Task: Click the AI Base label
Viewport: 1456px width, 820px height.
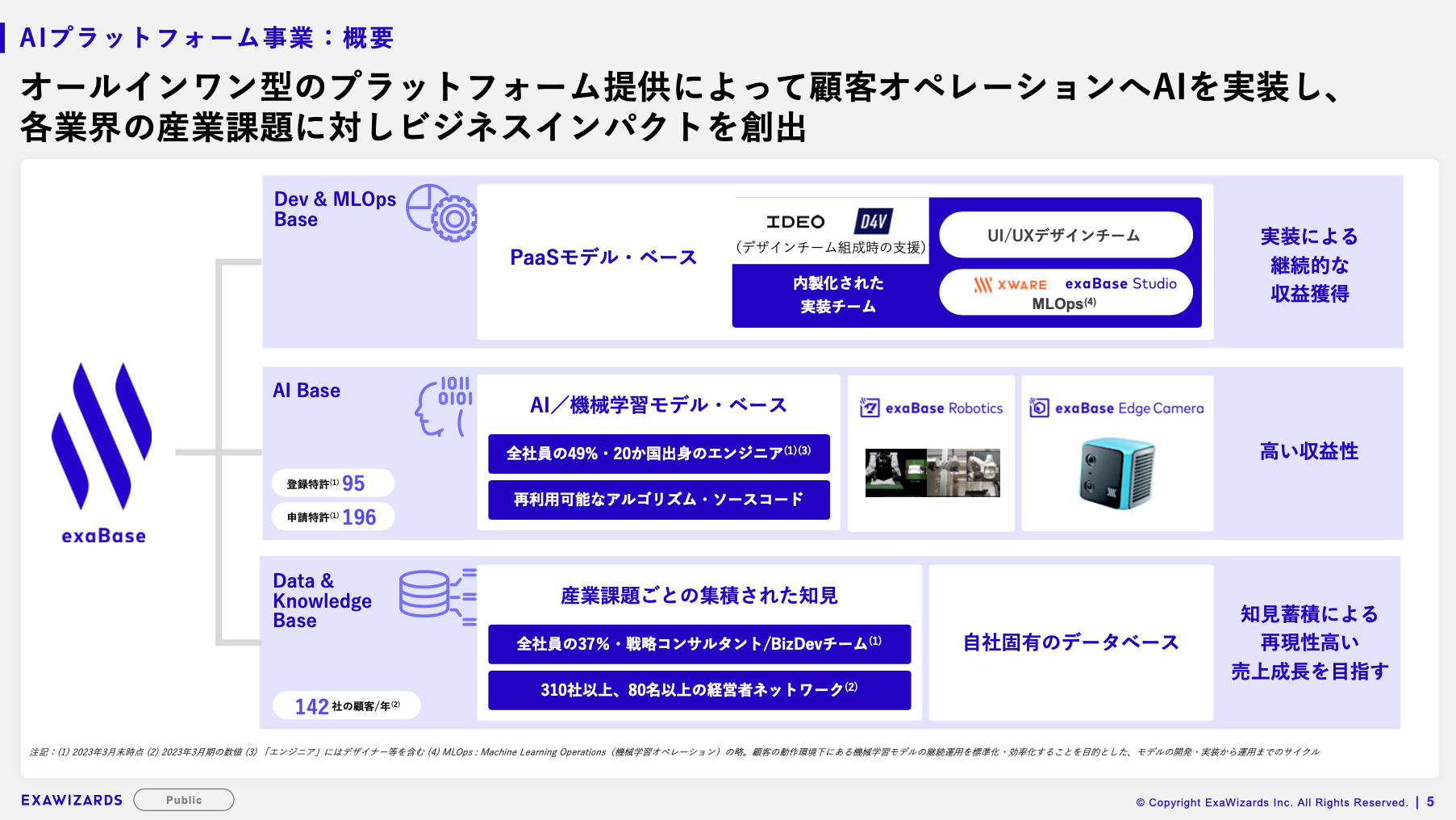Action: [307, 391]
